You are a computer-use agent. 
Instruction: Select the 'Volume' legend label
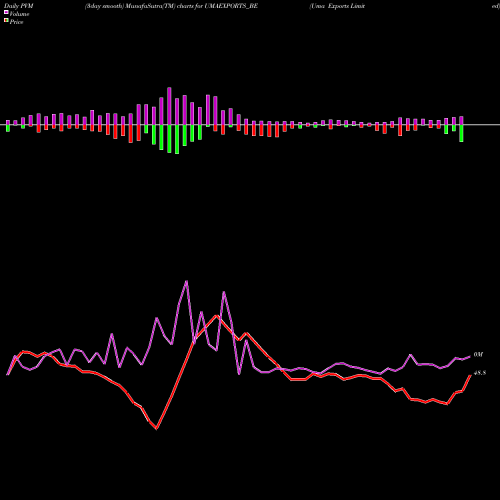coord(19,14)
